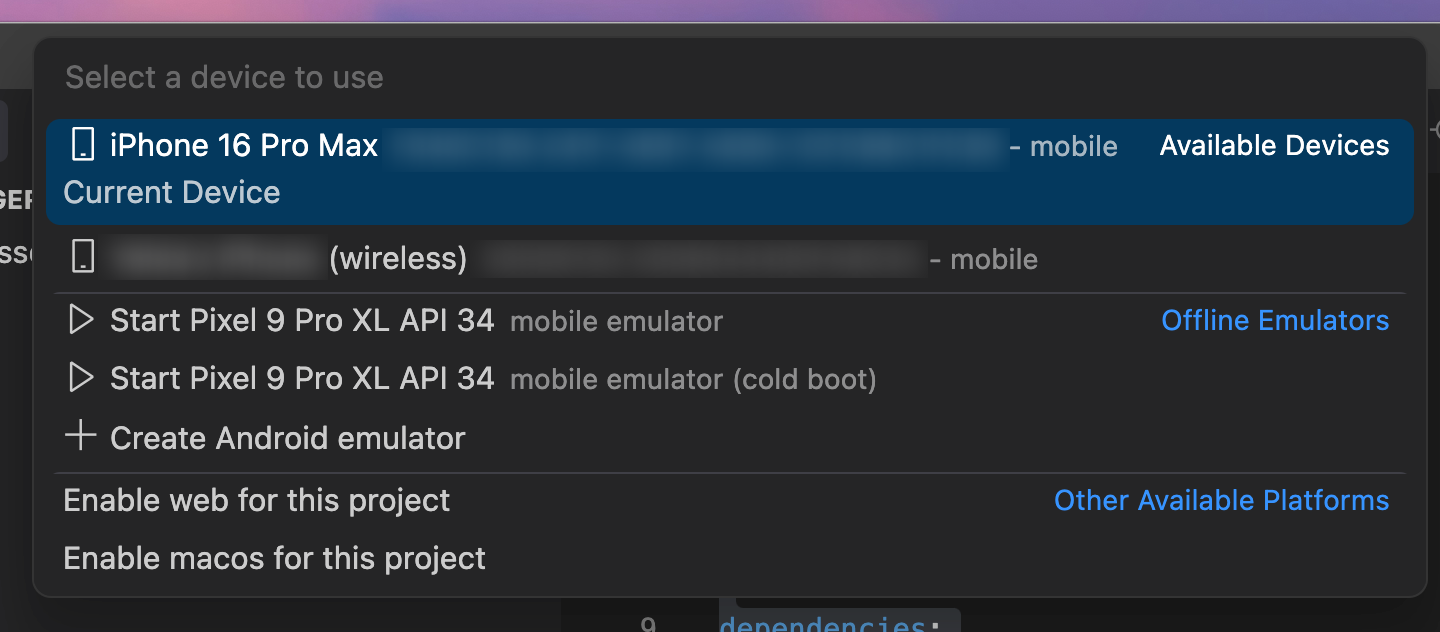Viewport: 1440px width, 632px height.
Task: Click the Current Device description text
Action: coord(172,192)
